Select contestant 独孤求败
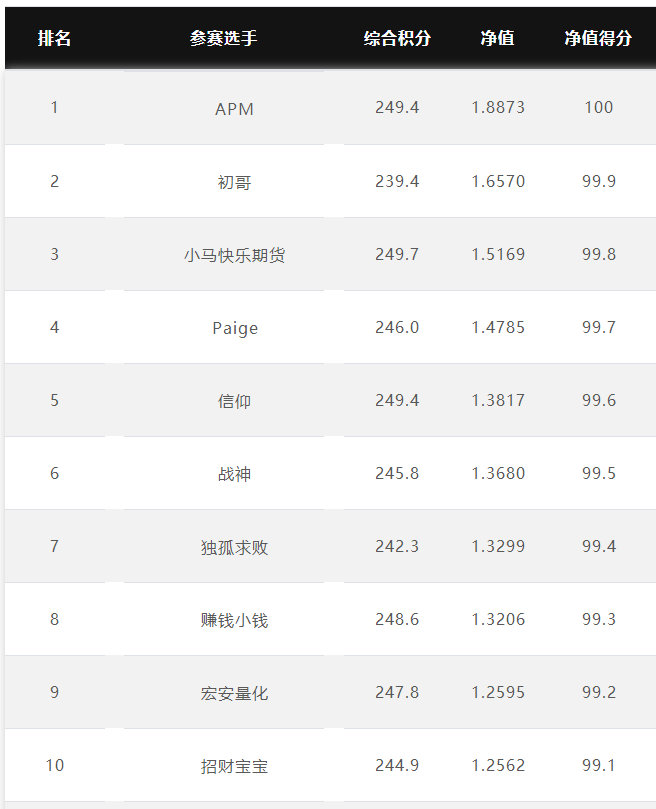The image size is (656, 809). coord(234,547)
